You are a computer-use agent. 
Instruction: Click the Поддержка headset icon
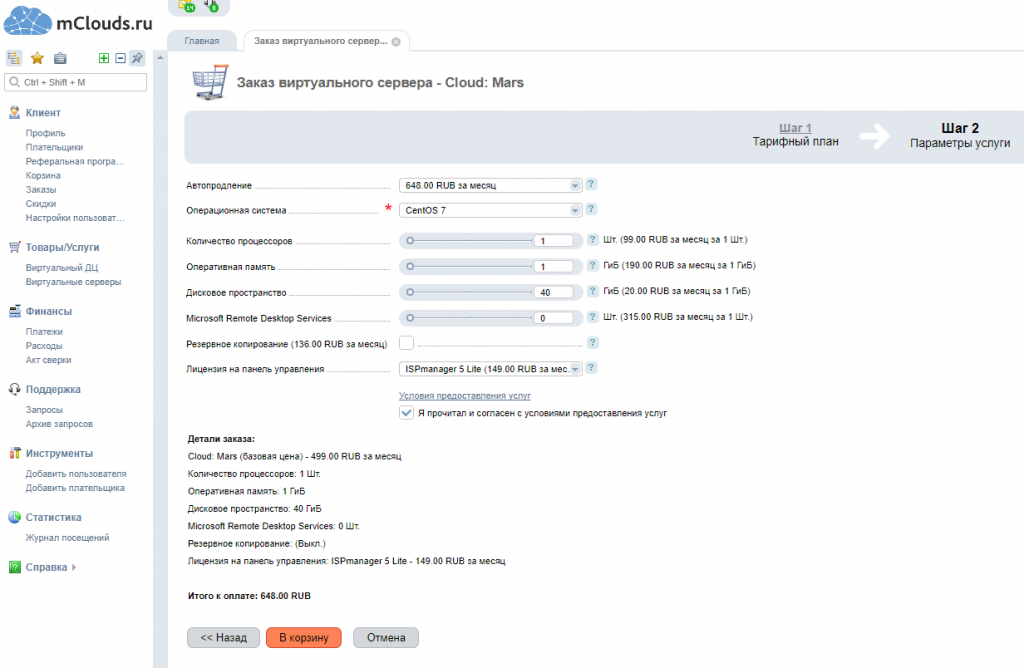[x=14, y=389]
